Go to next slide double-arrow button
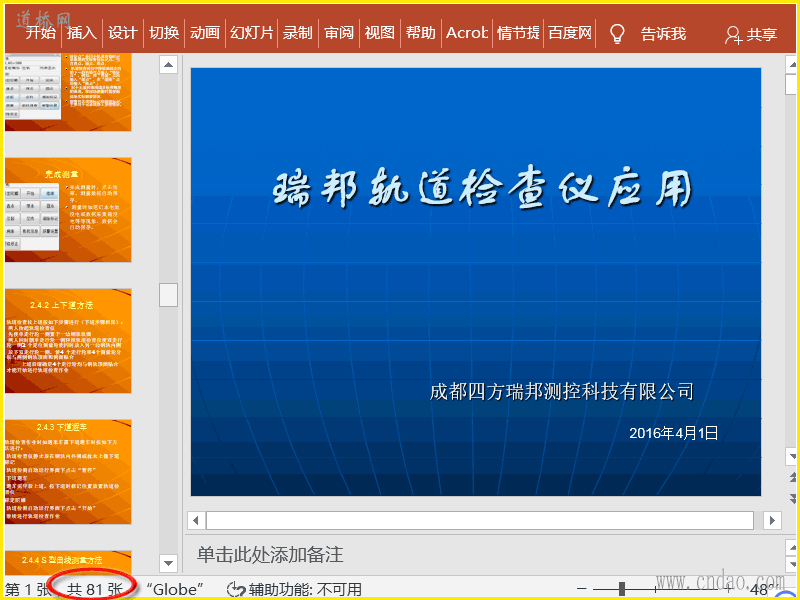This screenshot has height=600, width=800. tap(792, 497)
